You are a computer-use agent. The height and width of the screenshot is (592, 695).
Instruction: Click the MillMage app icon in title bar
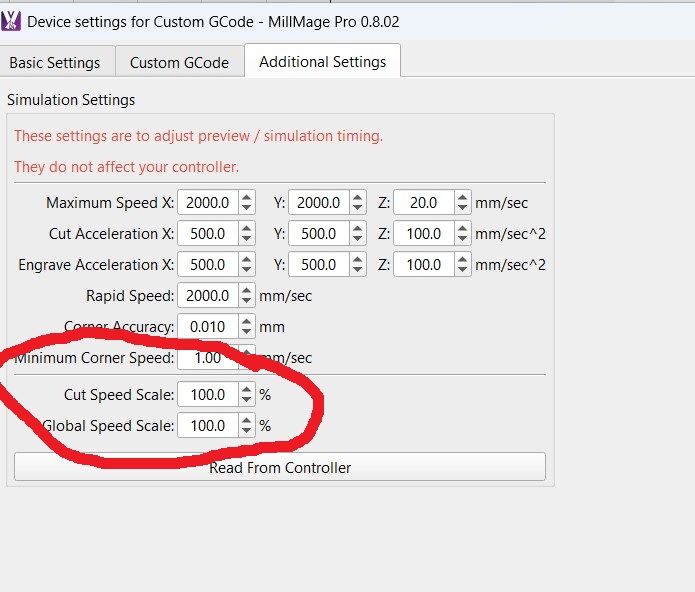coord(11,21)
